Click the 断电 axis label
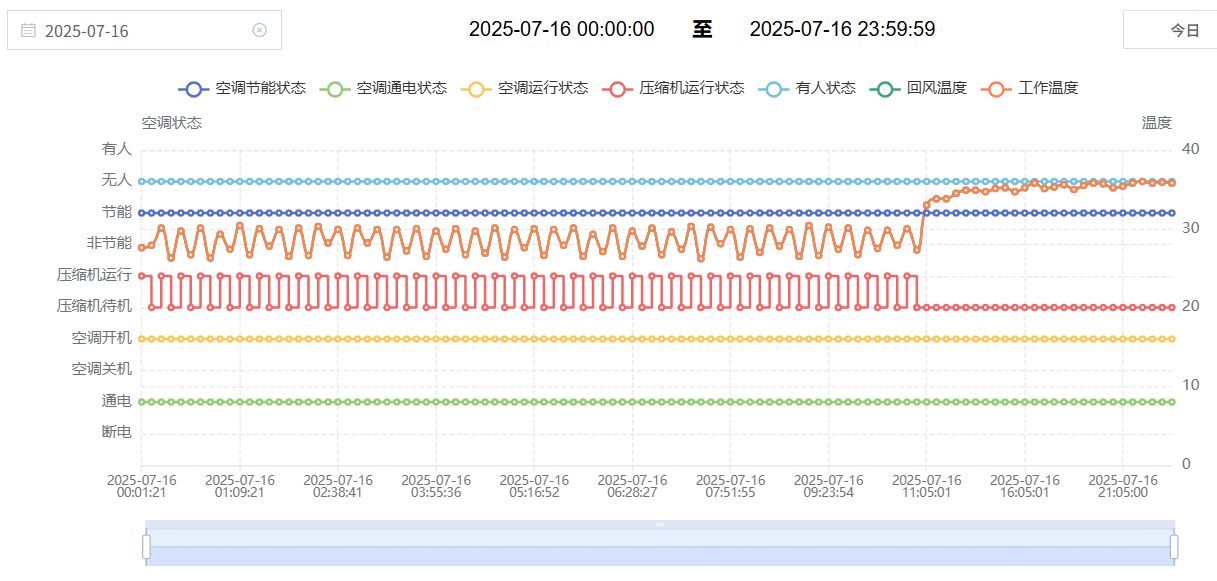The image size is (1217, 581). tap(117, 432)
